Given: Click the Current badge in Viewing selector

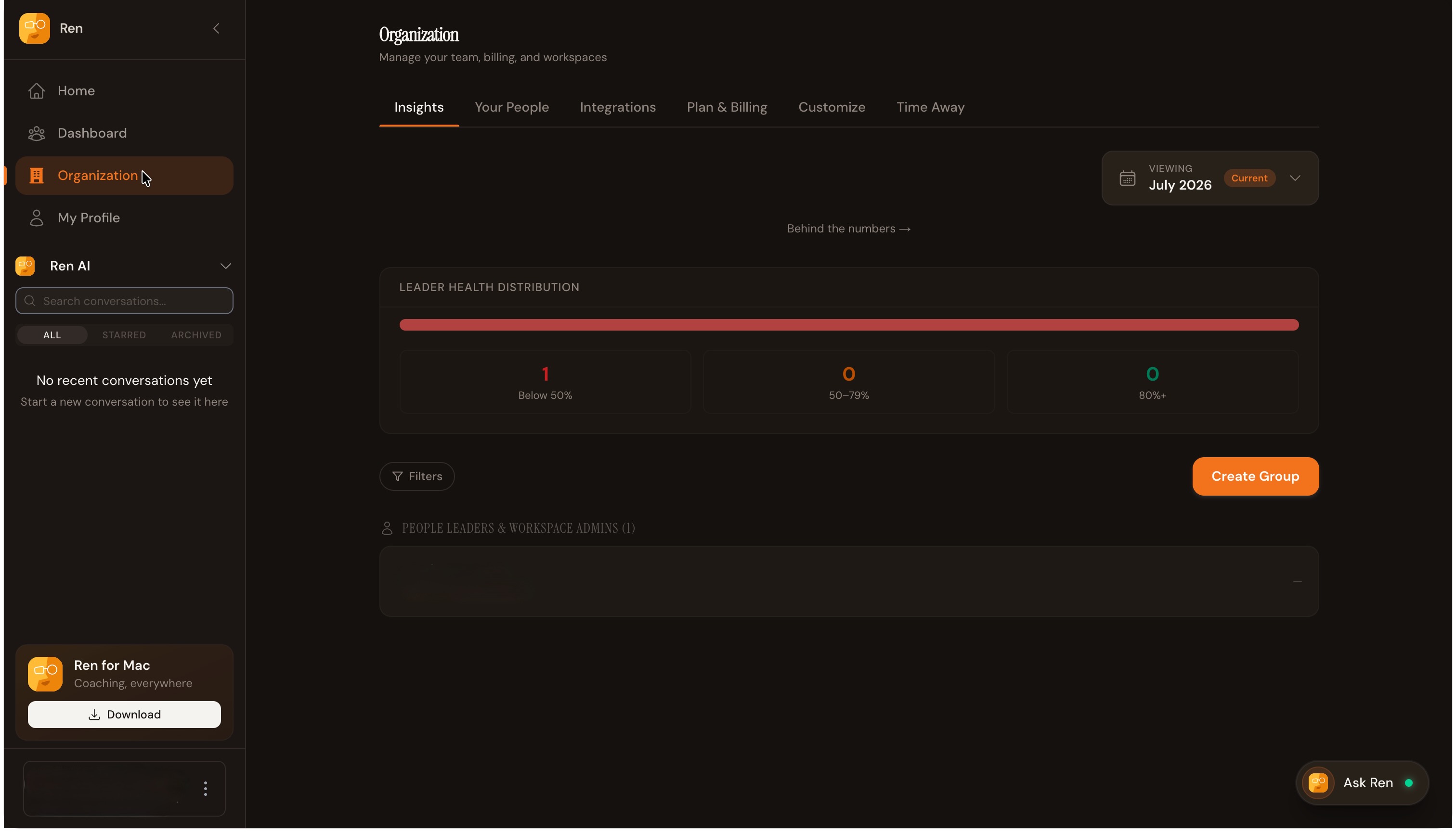Looking at the screenshot, I should [x=1249, y=178].
